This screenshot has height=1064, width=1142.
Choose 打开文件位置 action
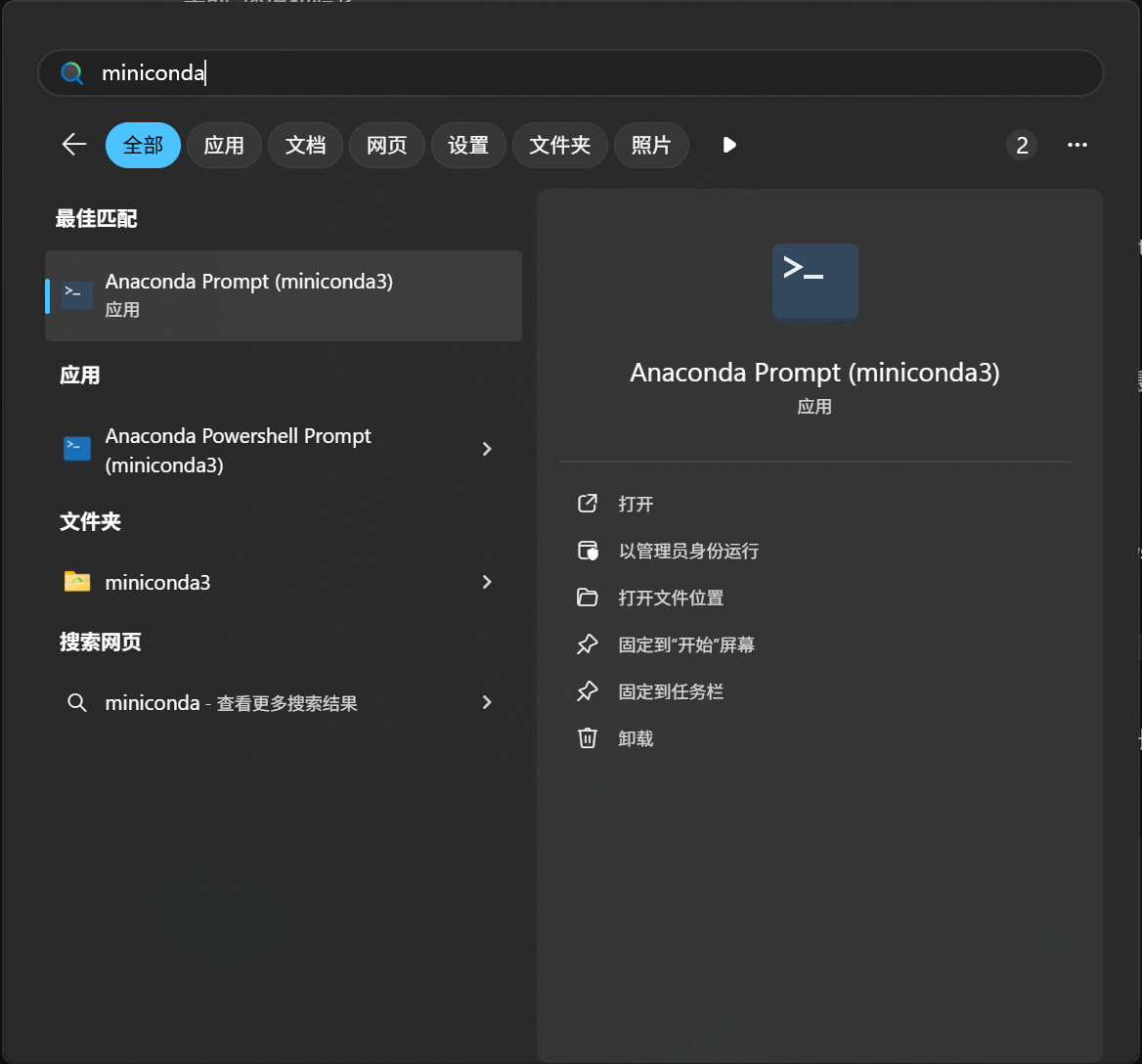pyautogui.click(x=671, y=598)
